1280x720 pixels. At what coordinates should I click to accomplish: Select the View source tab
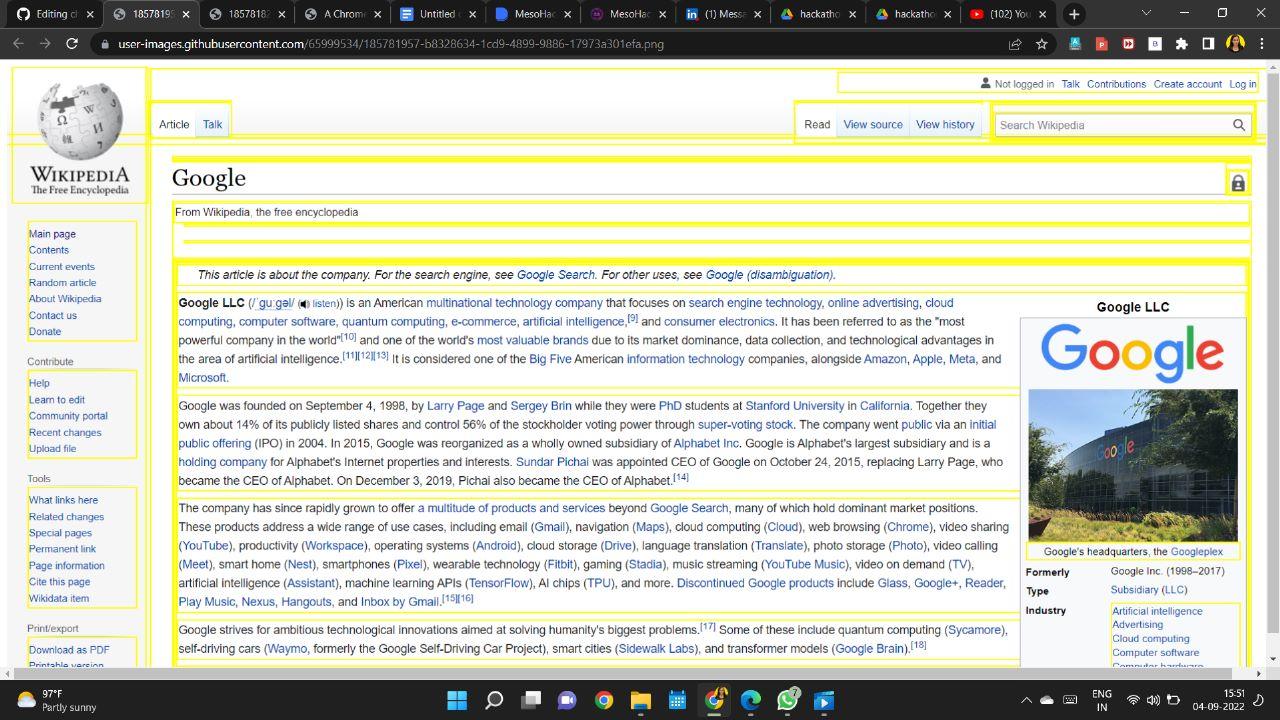pos(873,125)
